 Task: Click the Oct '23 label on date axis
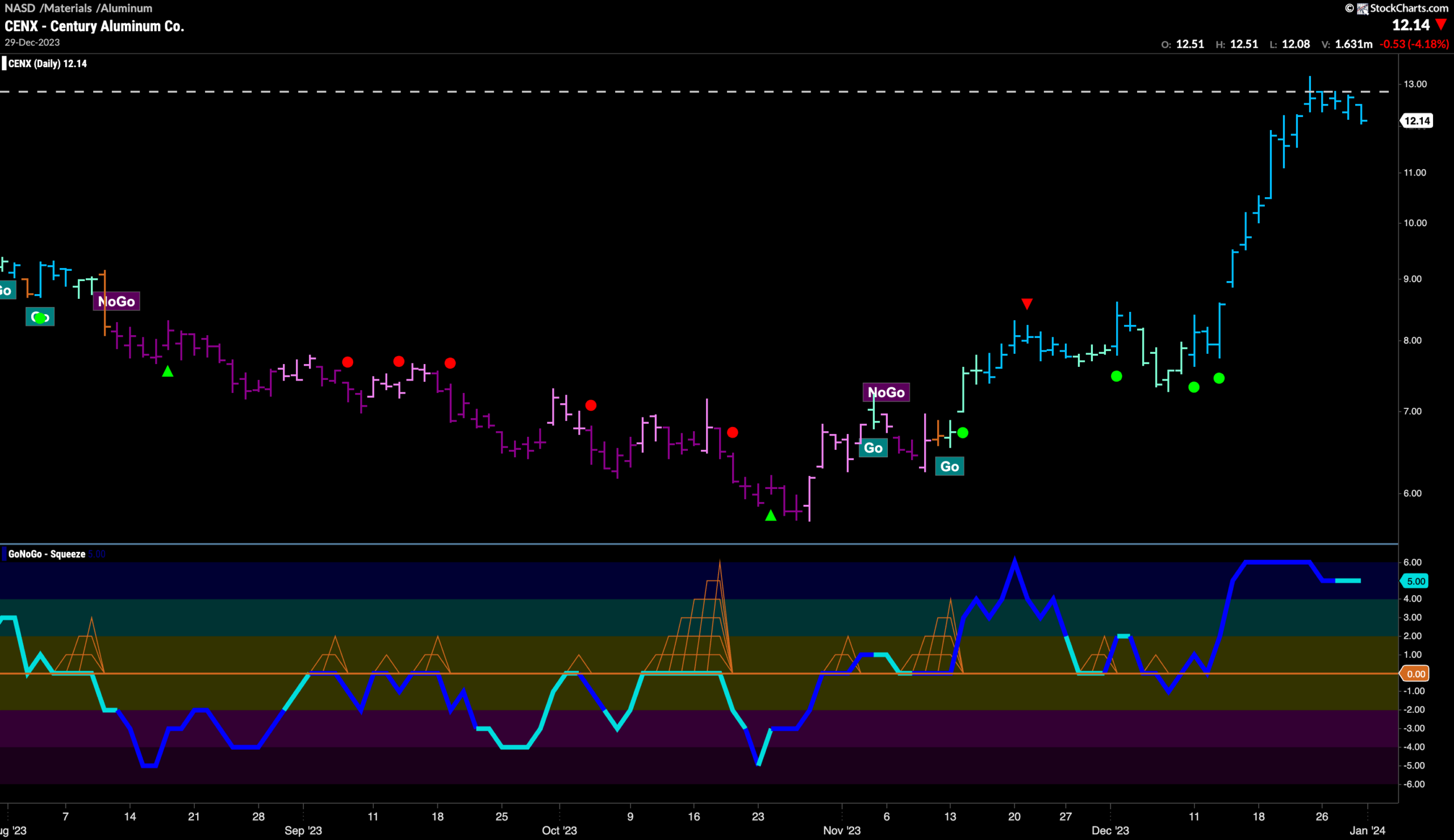tap(559, 830)
